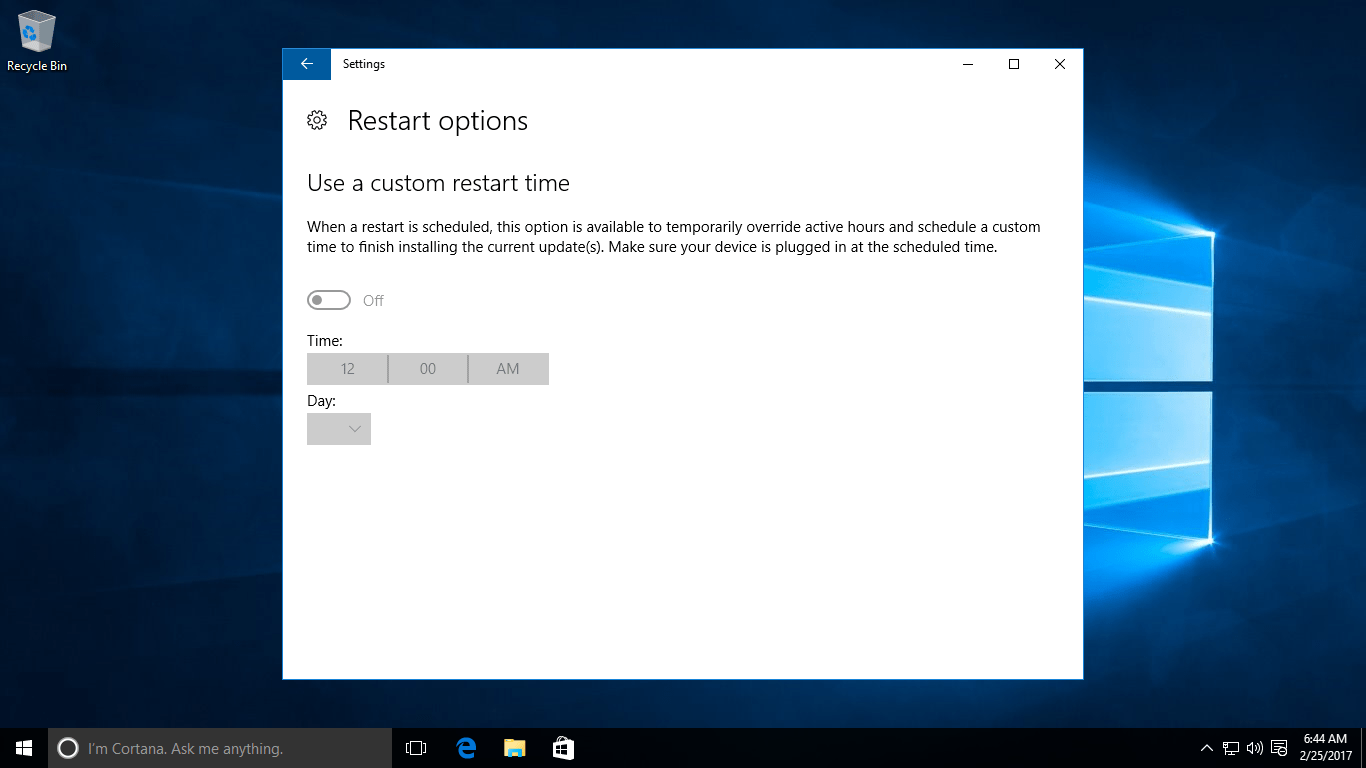Image resolution: width=1366 pixels, height=768 pixels.
Task: Select the hour field showing 12
Action: point(347,368)
